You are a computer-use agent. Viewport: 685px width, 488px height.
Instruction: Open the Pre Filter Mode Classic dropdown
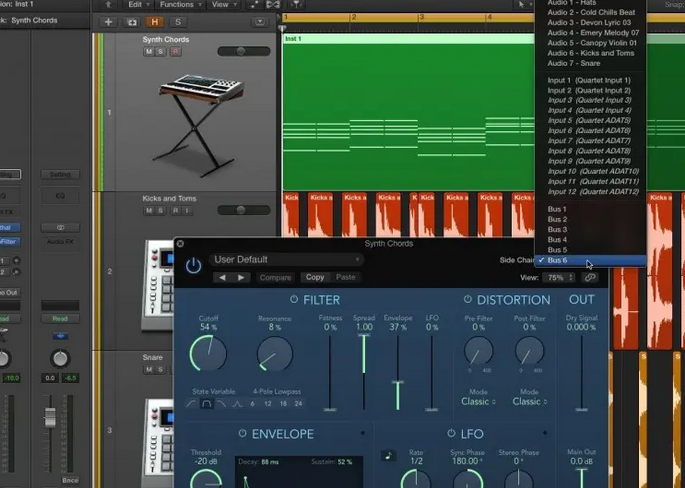[478, 401]
